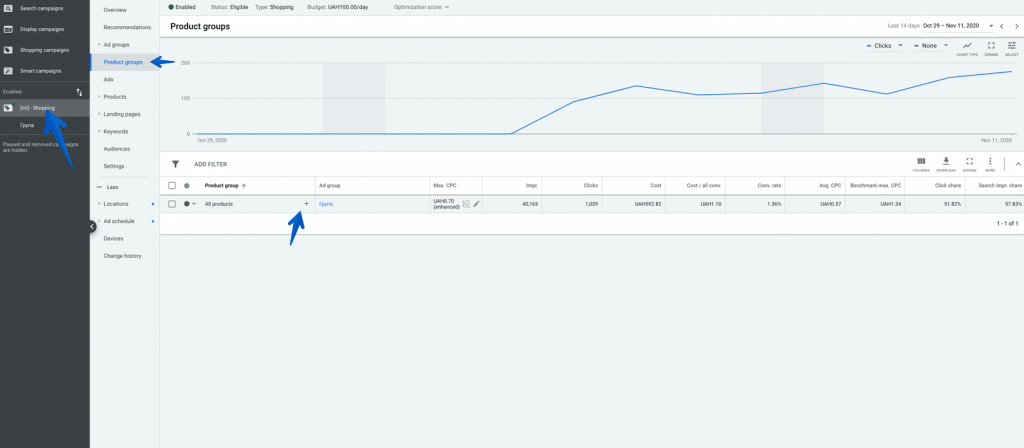Open the date range dropdown
Screen dimensions: 1024x448
click(991, 26)
